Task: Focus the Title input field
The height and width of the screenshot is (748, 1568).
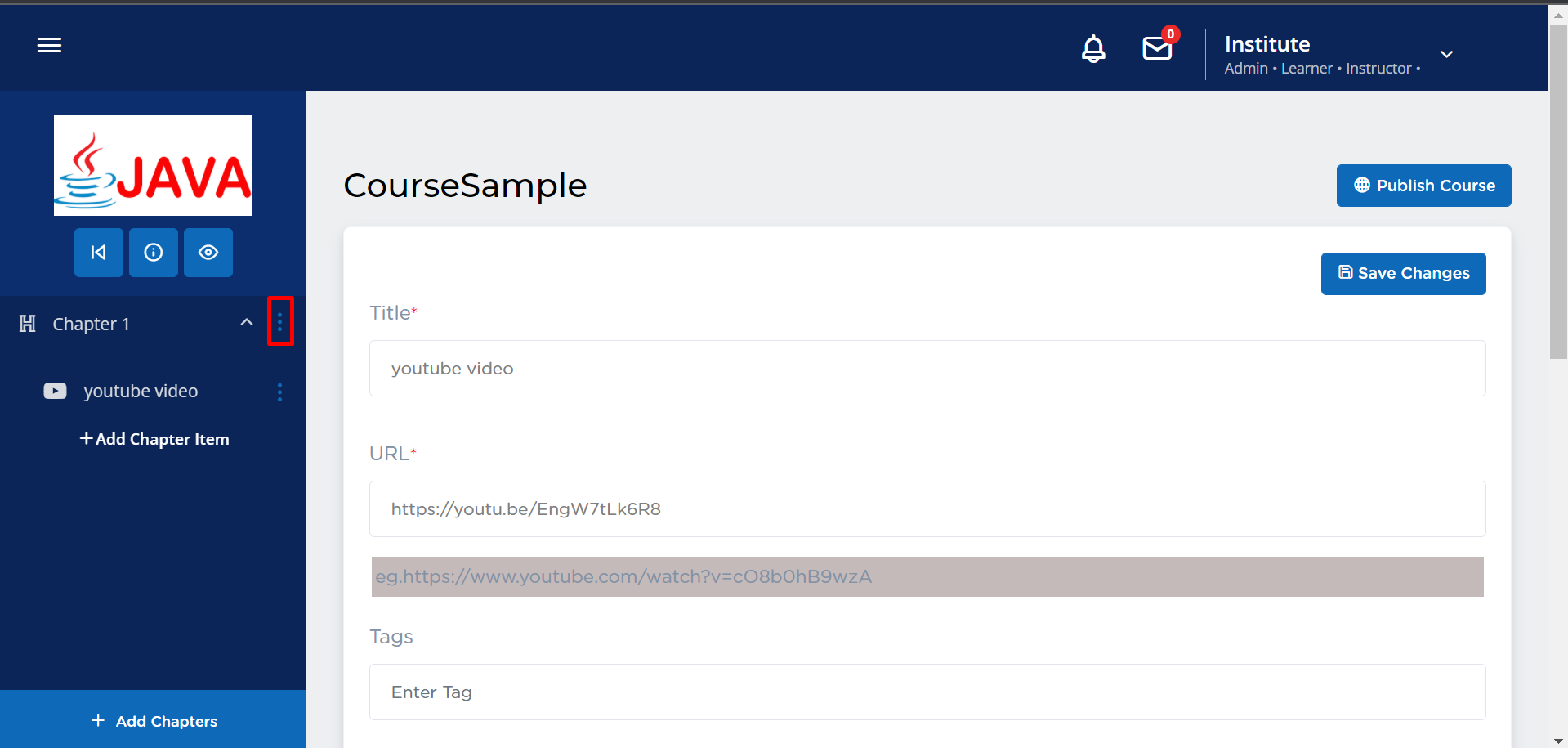Action: pyautogui.click(x=927, y=369)
